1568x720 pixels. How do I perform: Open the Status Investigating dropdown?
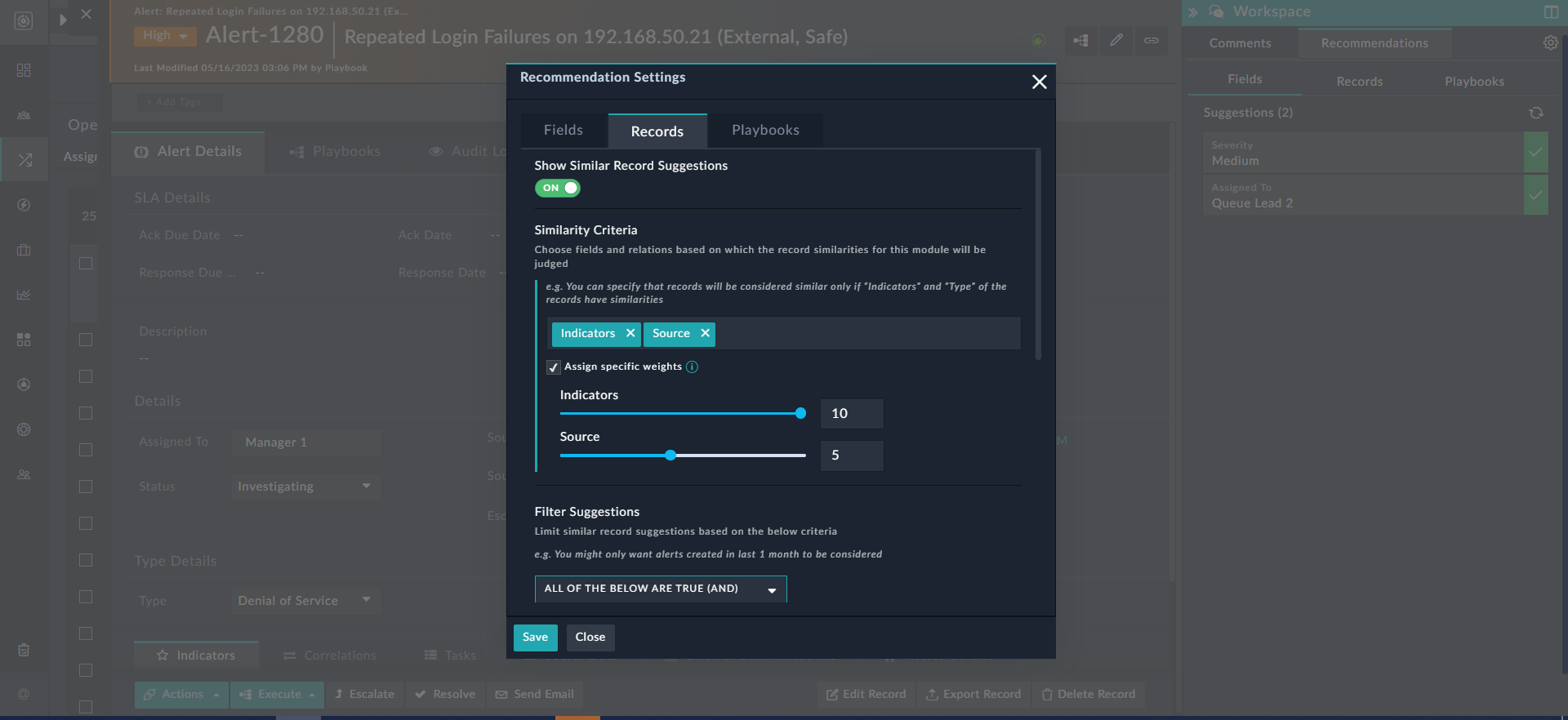click(x=305, y=487)
